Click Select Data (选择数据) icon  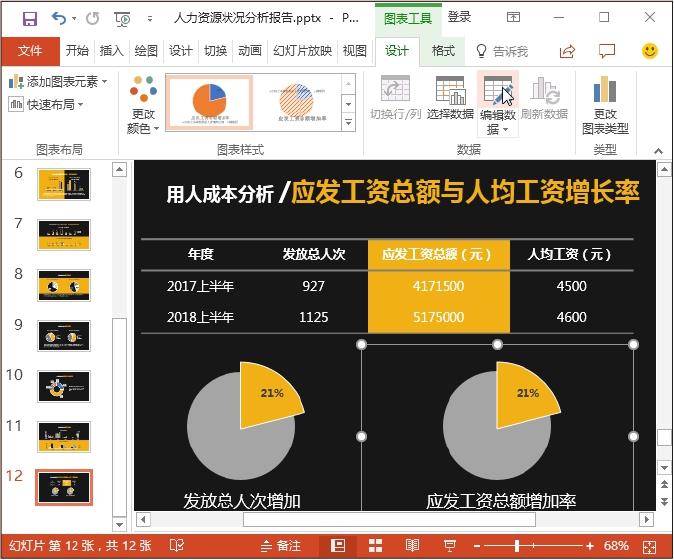[x=450, y=98]
